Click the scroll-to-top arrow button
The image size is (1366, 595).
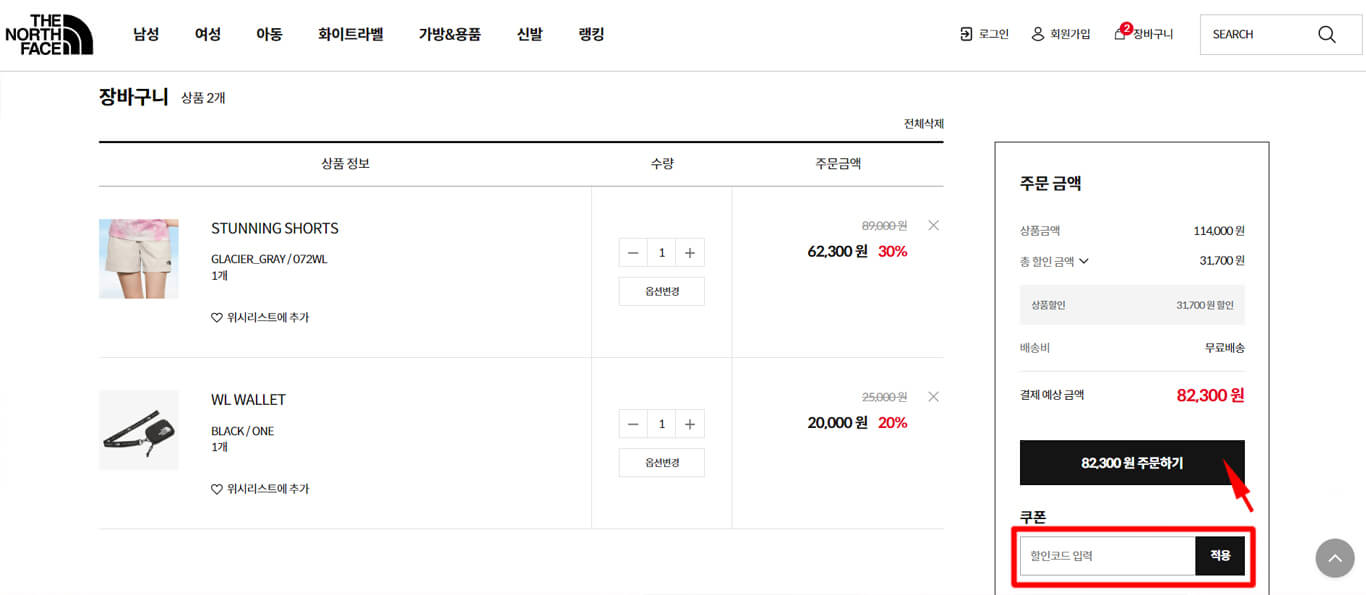(x=1335, y=558)
